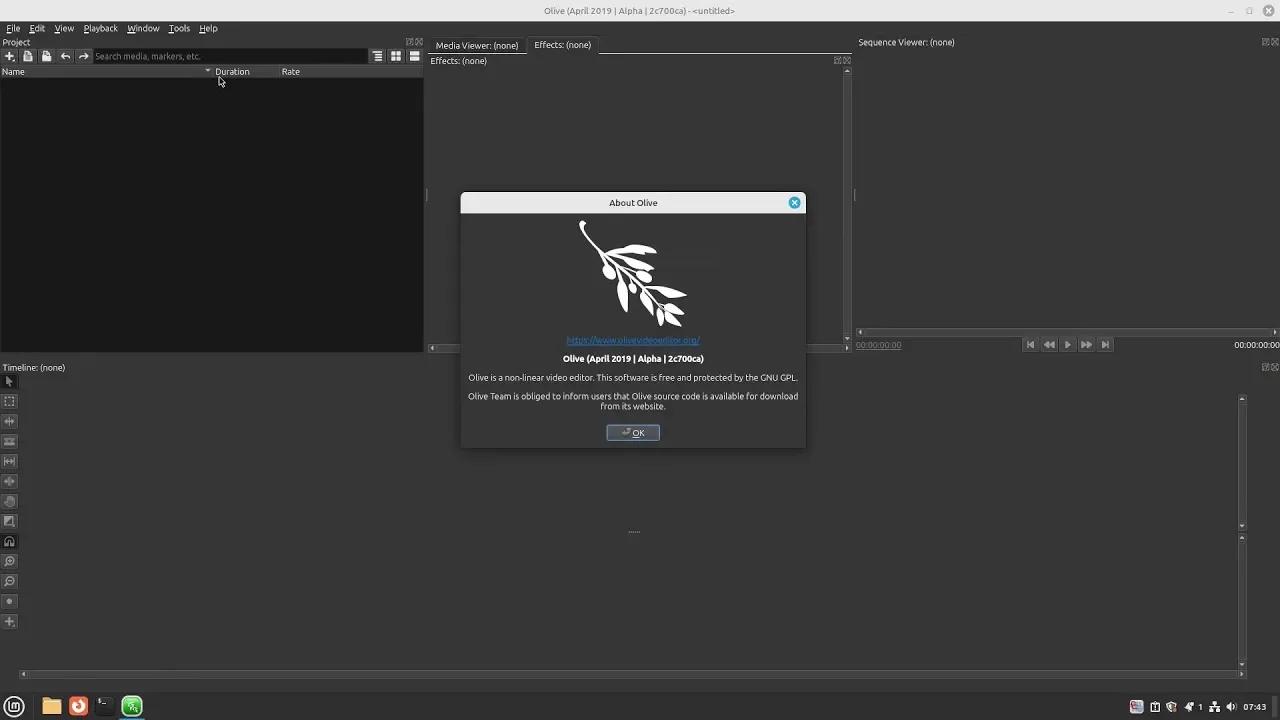The width and height of the screenshot is (1280, 720).
Task: Select the Pointer tool in timeline toolbar
Action: click(9, 381)
